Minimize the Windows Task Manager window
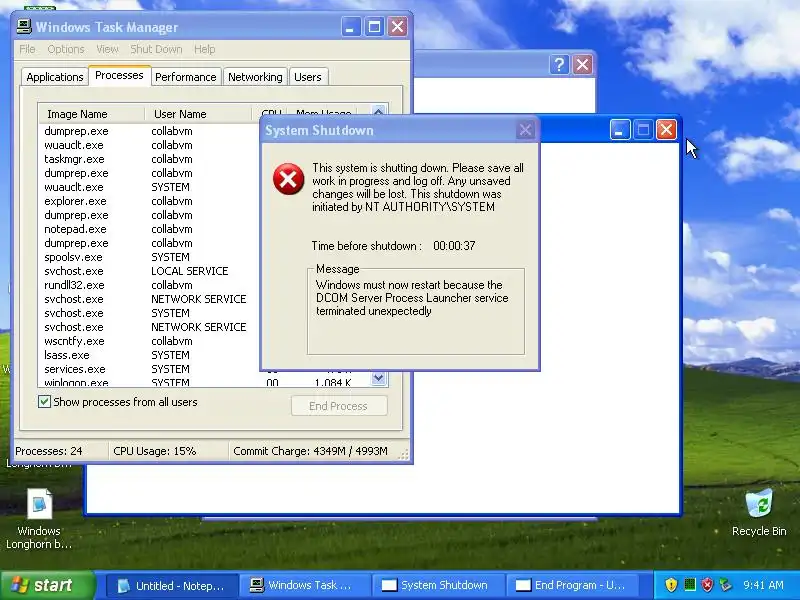 pyautogui.click(x=351, y=27)
